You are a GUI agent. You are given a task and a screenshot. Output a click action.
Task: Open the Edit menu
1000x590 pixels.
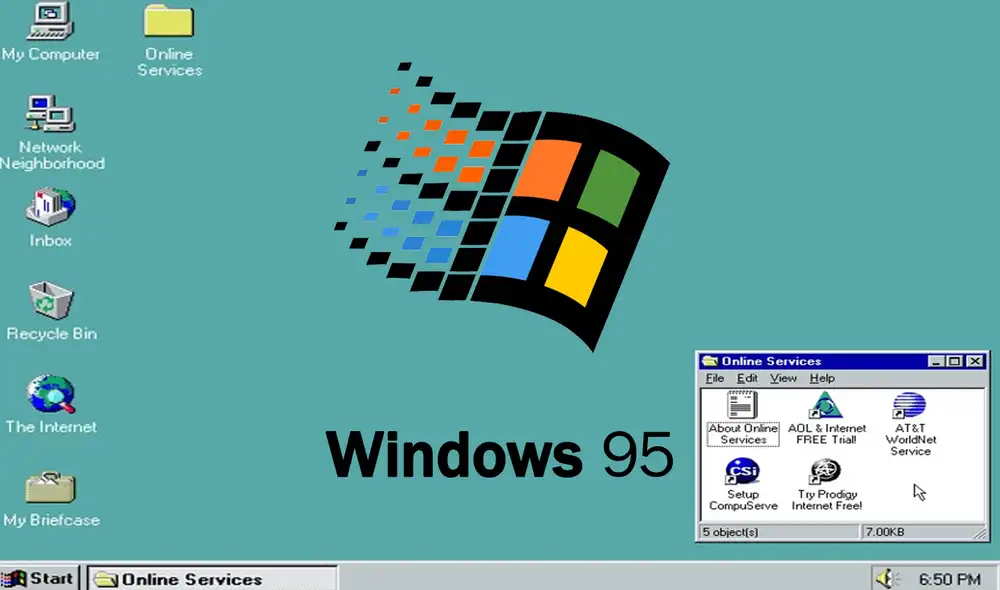point(746,378)
